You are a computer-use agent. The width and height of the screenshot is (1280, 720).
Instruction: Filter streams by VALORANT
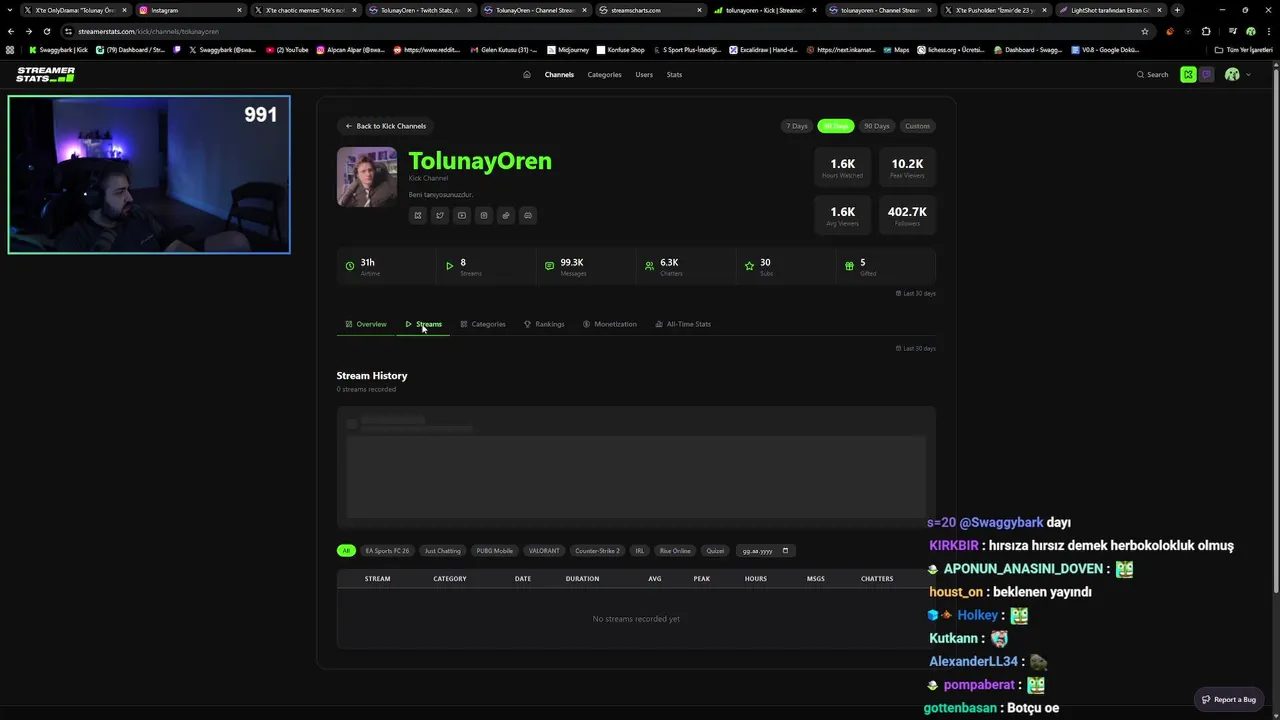[x=544, y=551]
